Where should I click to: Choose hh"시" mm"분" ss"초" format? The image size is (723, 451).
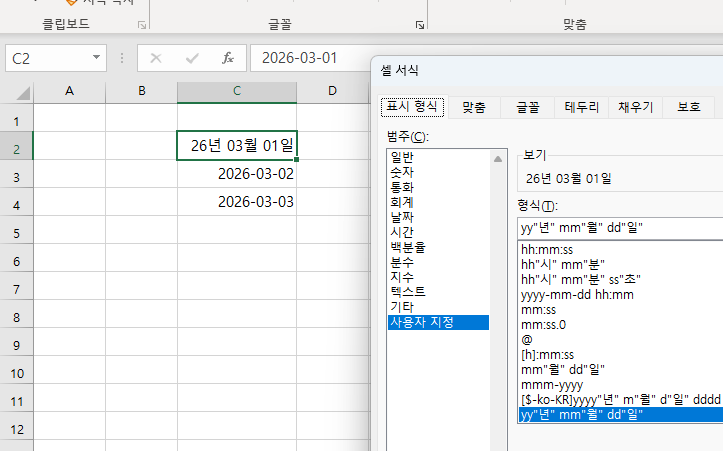(x=620, y=279)
